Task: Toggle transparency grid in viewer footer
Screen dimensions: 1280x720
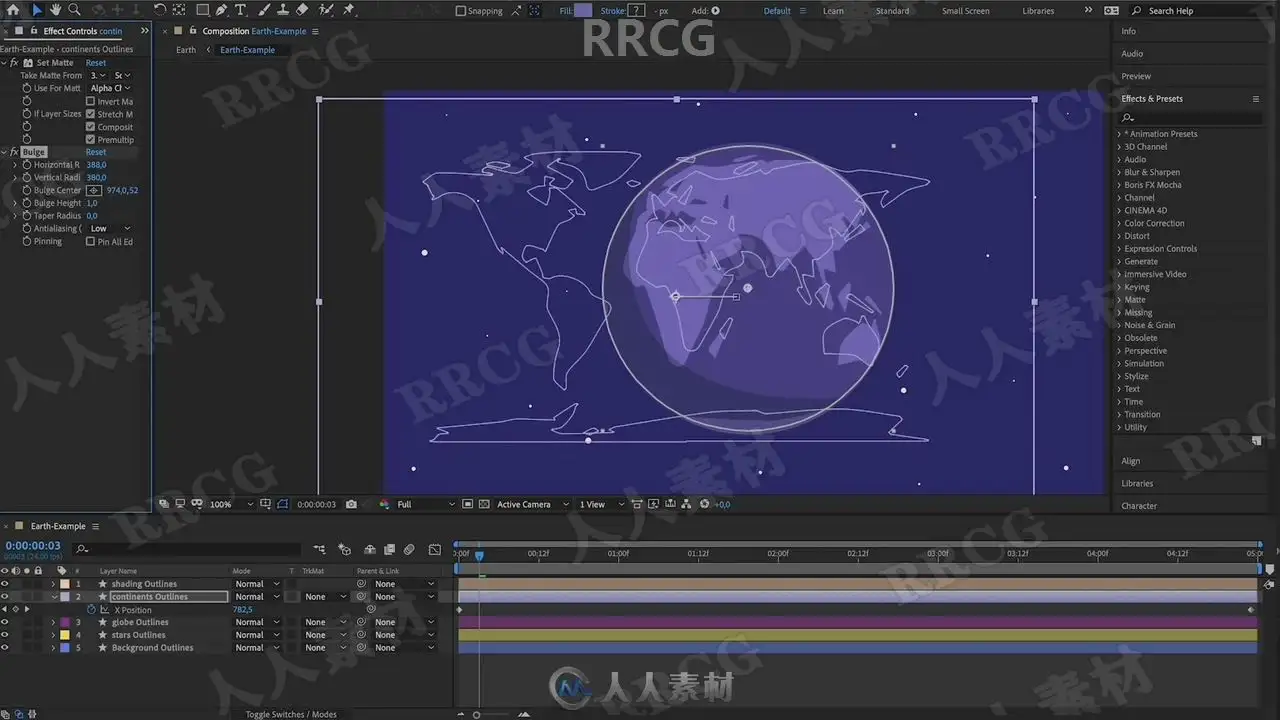Action: [x=483, y=504]
